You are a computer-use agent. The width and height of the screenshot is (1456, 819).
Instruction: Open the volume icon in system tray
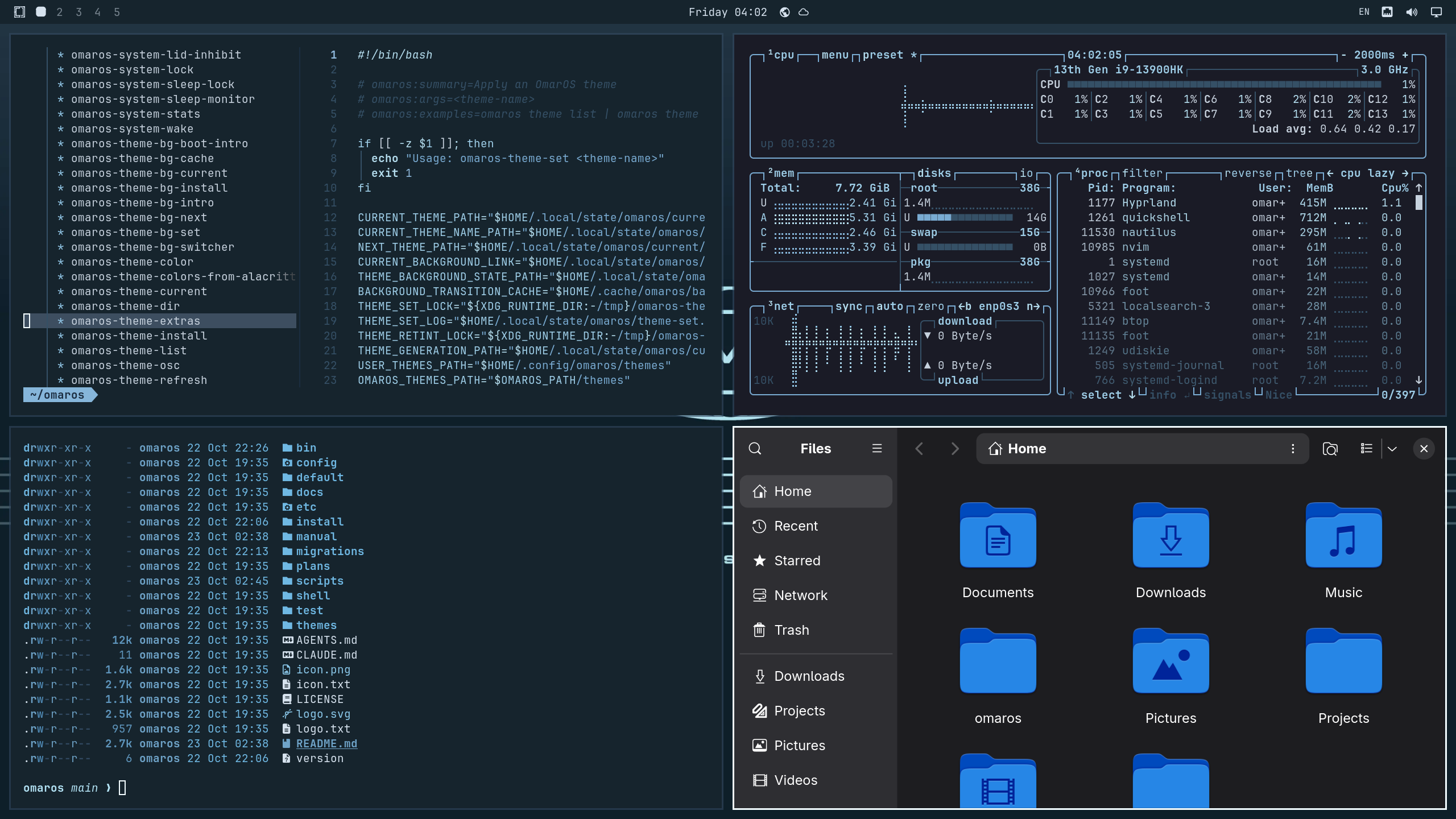1412,12
